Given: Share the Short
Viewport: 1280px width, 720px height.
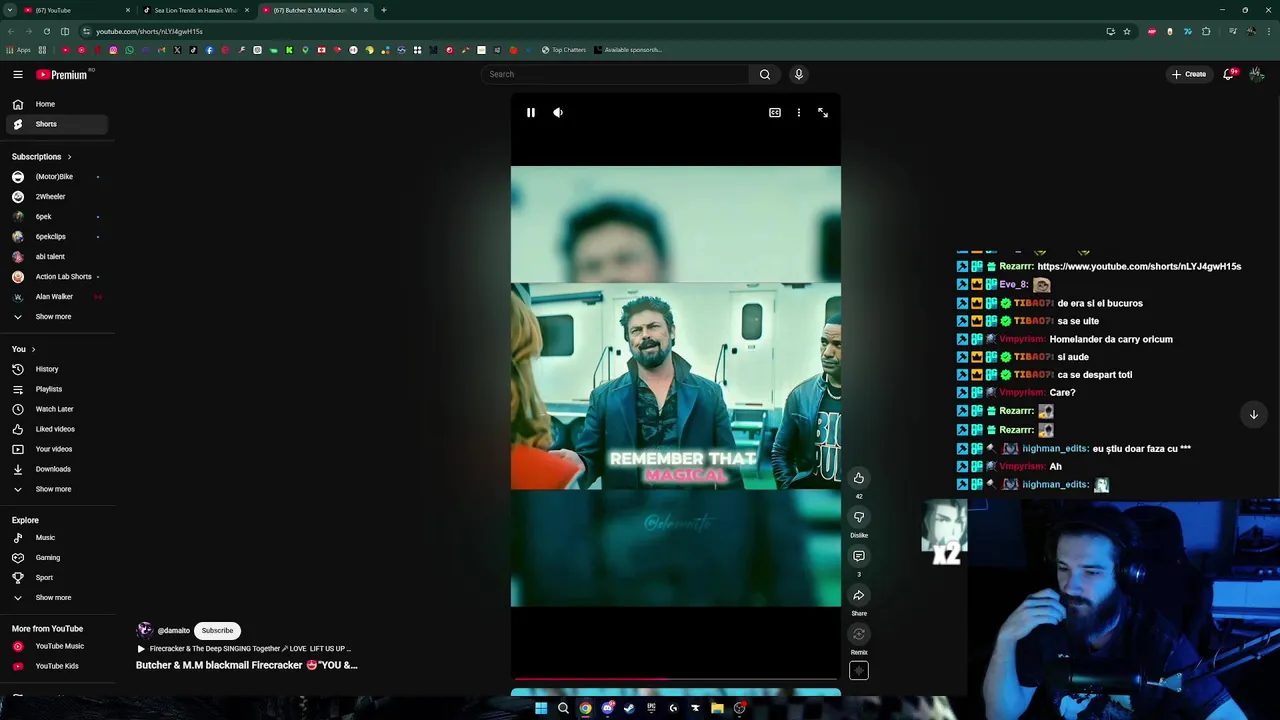Looking at the screenshot, I should pyautogui.click(x=859, y=595).
